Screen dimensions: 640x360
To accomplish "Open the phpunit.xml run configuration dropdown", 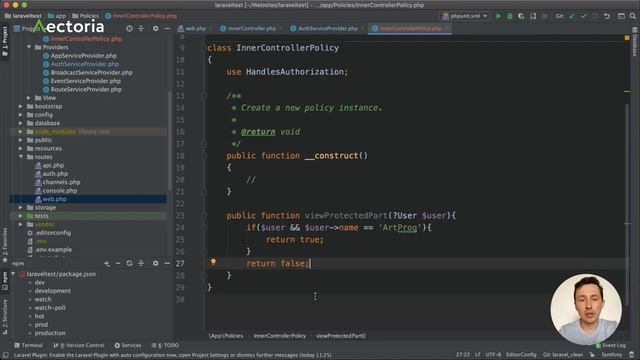I will pos(465,16).
